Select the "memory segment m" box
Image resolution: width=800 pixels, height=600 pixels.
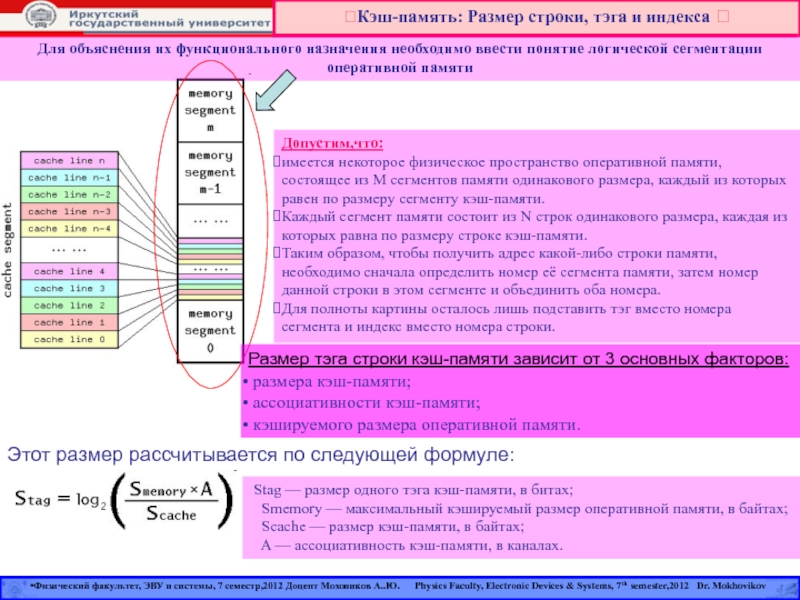(210, 111)
